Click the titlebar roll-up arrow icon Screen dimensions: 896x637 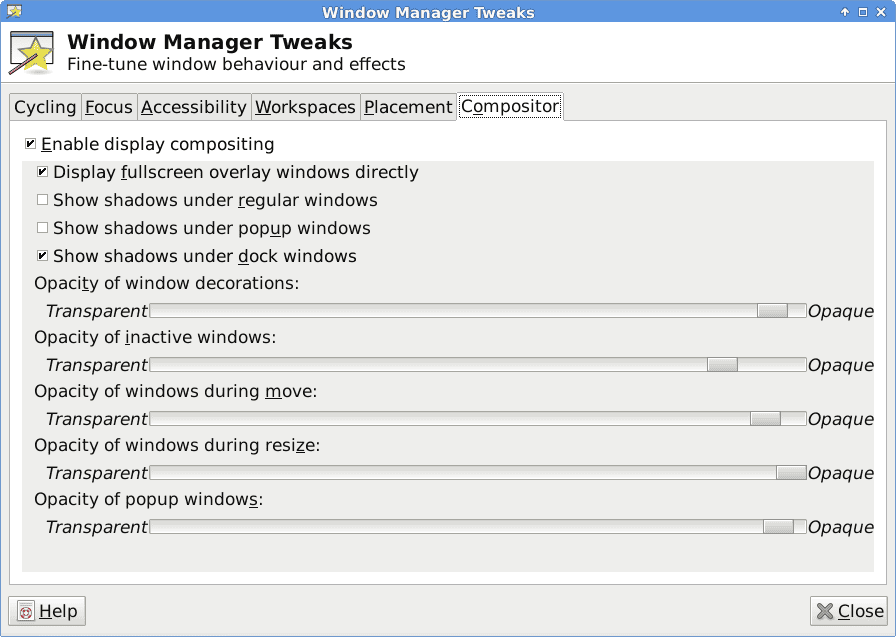[x=845, y=12]
